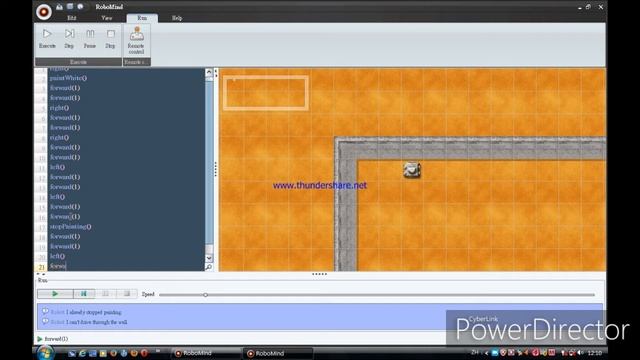Click the message about driving through the wall
Screen dimensions: 640x360
pos(89,322)
